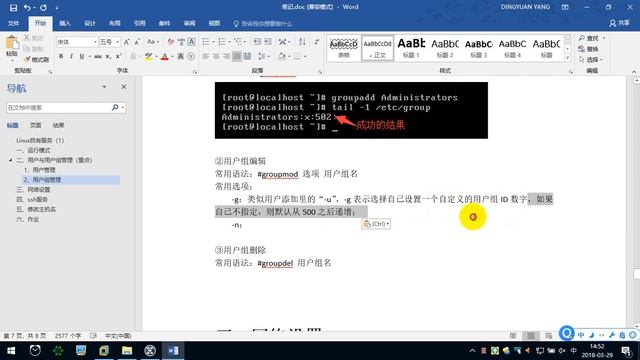The width and height of the screenshot is (640, 360).
Task: Expand the Styles gallery More arrow
Action: (567, 58)
